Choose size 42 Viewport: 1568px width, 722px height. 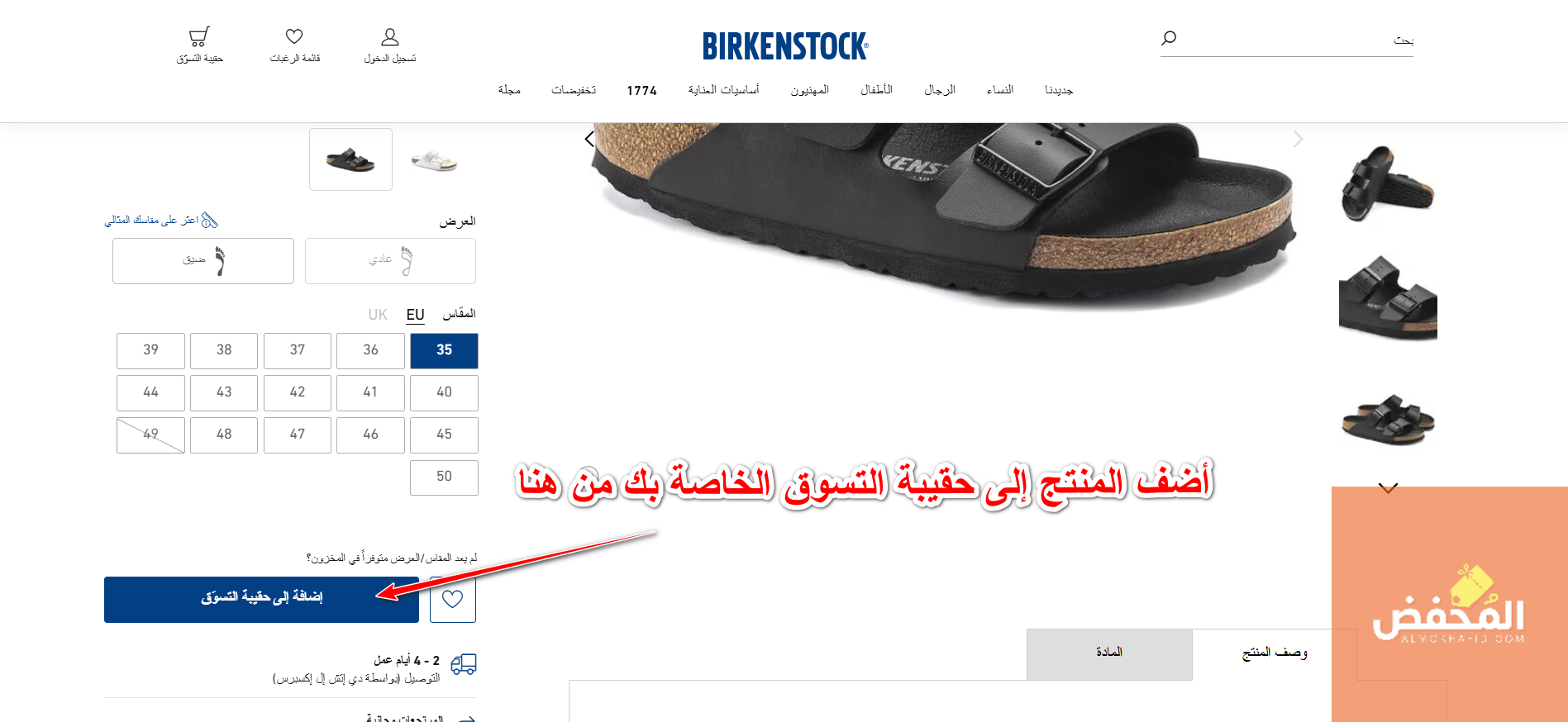point(298,392)
